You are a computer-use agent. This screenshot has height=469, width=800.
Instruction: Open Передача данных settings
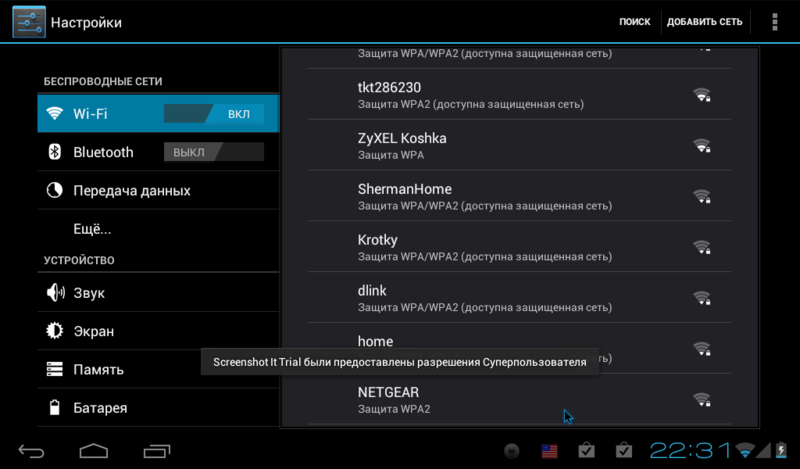click(x=158, y=190)
